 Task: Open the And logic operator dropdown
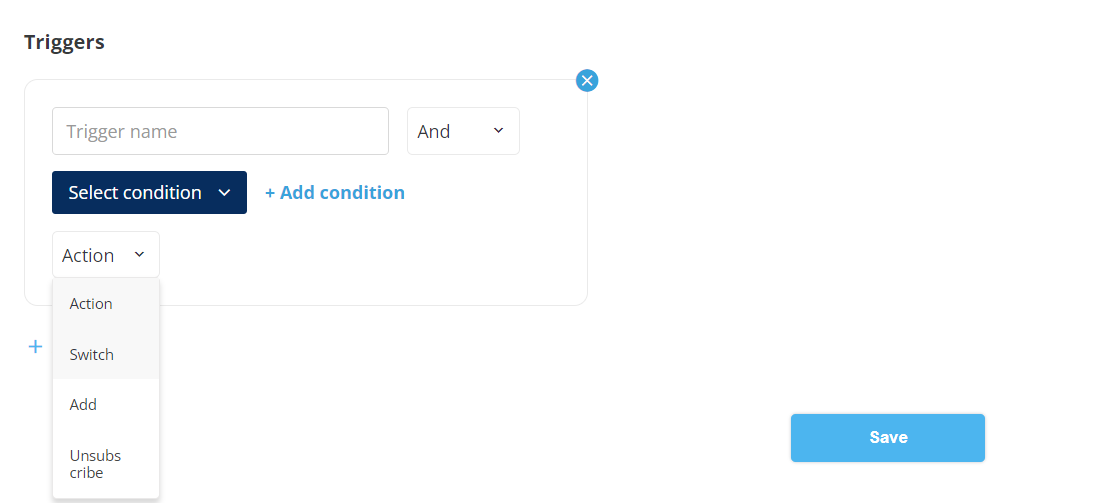point(463,131)
